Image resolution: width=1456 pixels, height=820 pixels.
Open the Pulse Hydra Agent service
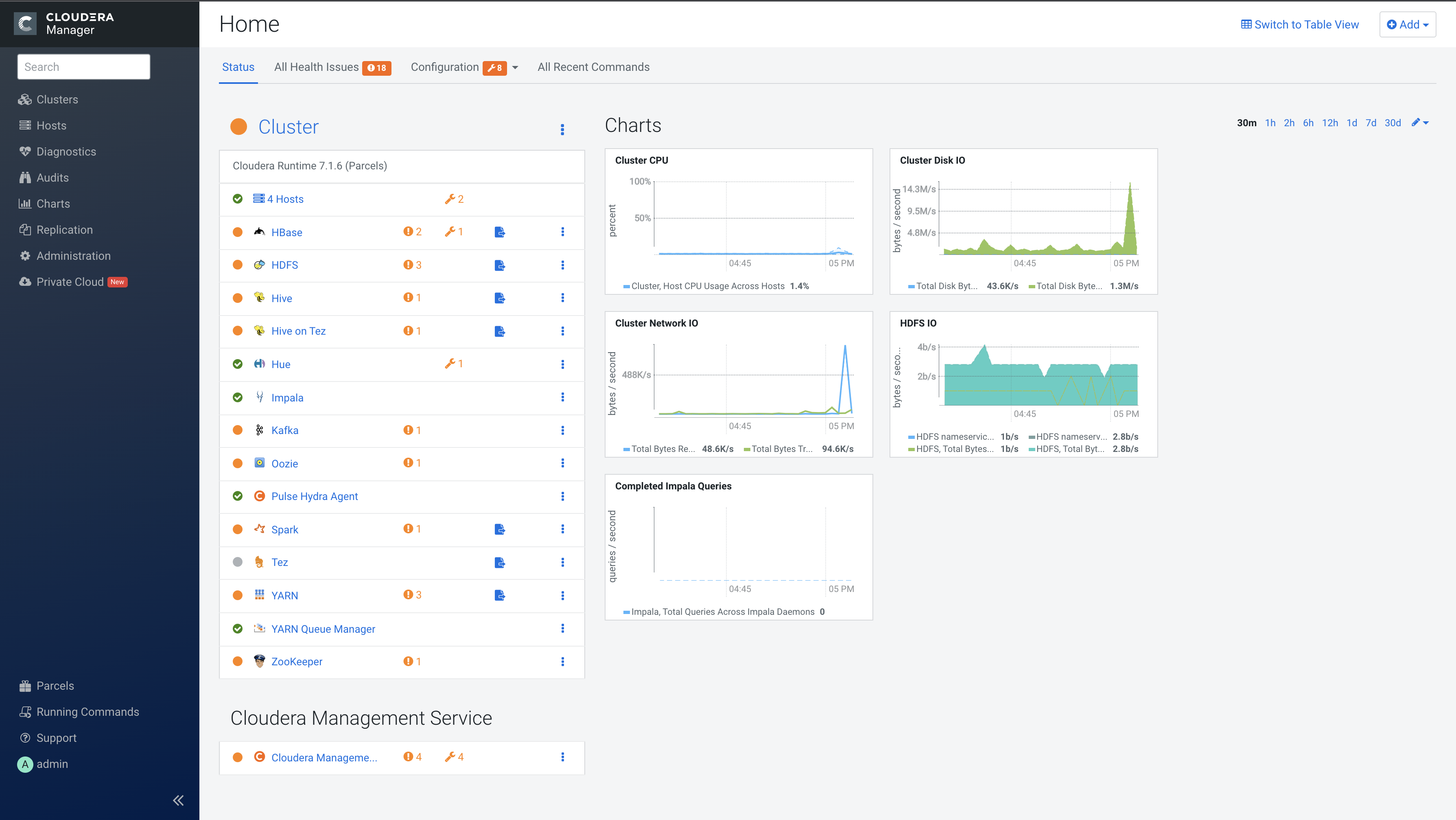click(x=314, y=496)
